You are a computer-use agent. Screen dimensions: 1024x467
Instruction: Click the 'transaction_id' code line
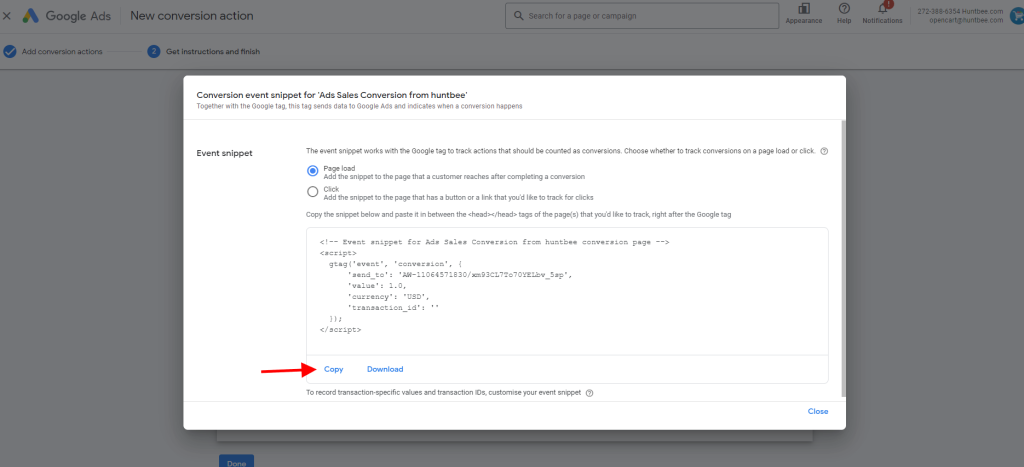click(x=393, y=308)
